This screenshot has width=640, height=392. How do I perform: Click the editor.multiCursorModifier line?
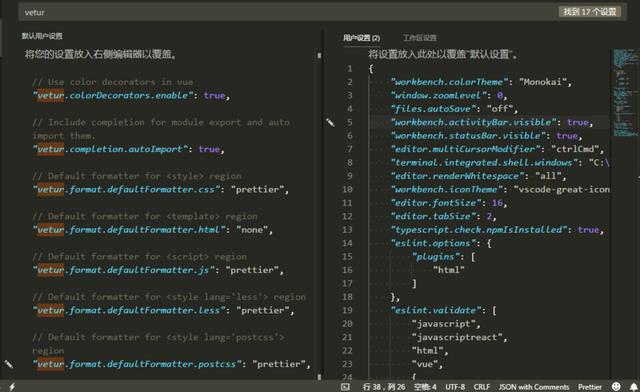[x=497, y=149]
